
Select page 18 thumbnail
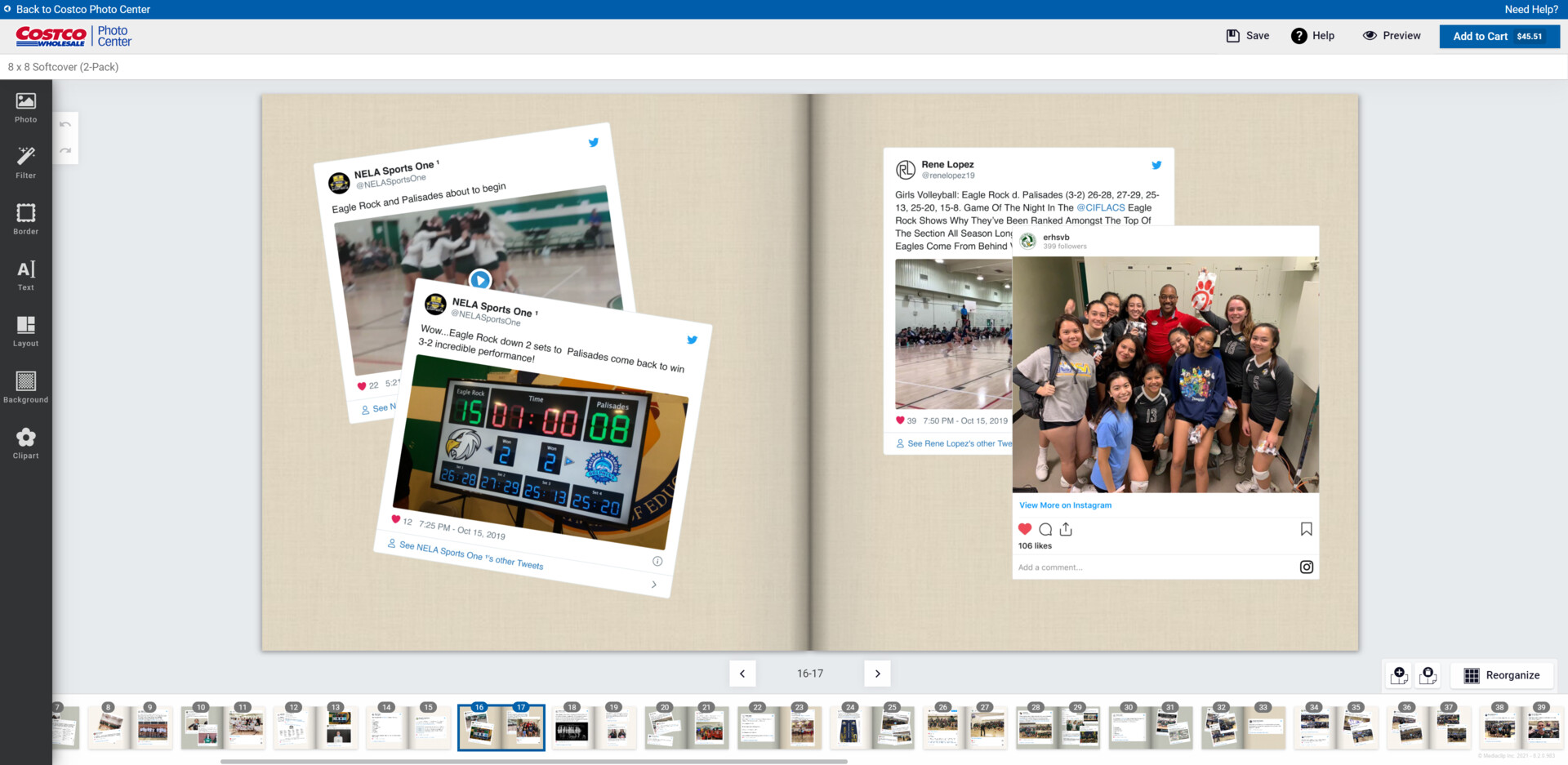573,727
